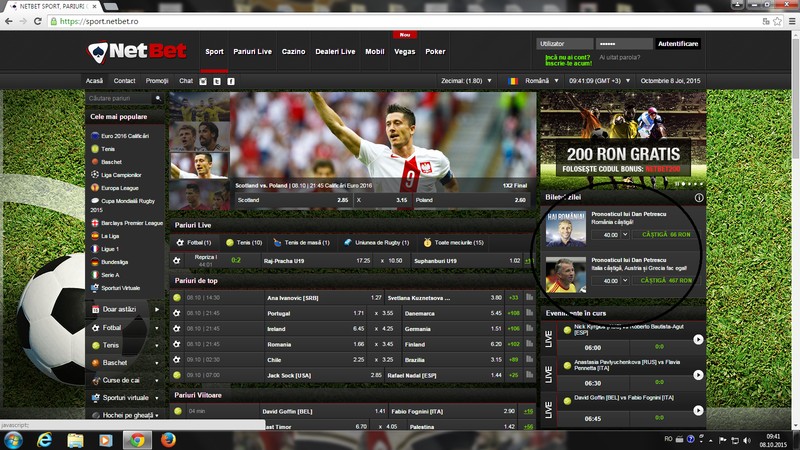Open the first Dan Petrescu tip stake dropdown
Viewport: 800px width, 450px height.
[x=624, y=235]
